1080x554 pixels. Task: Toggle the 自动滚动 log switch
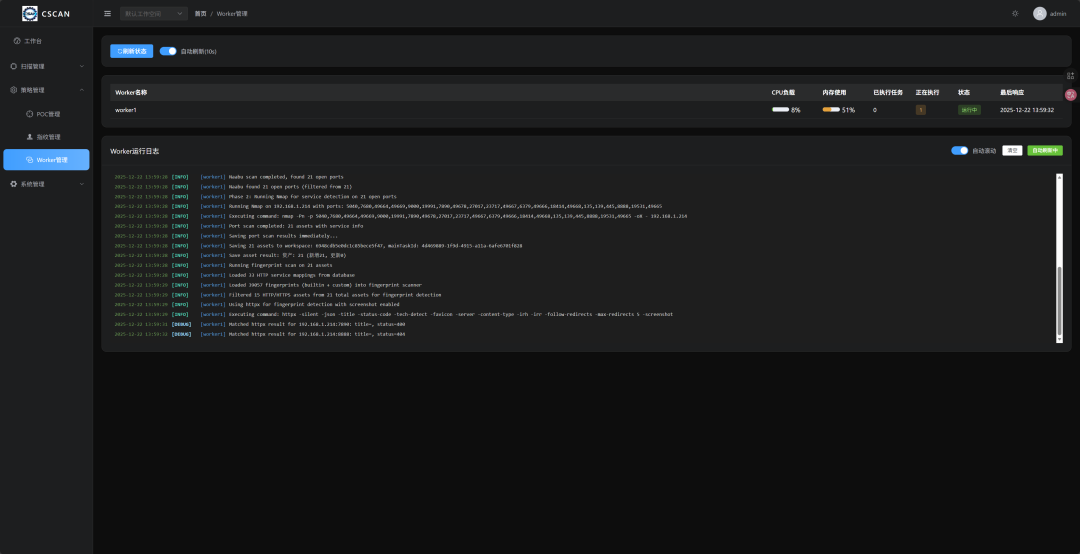point(959,150)
